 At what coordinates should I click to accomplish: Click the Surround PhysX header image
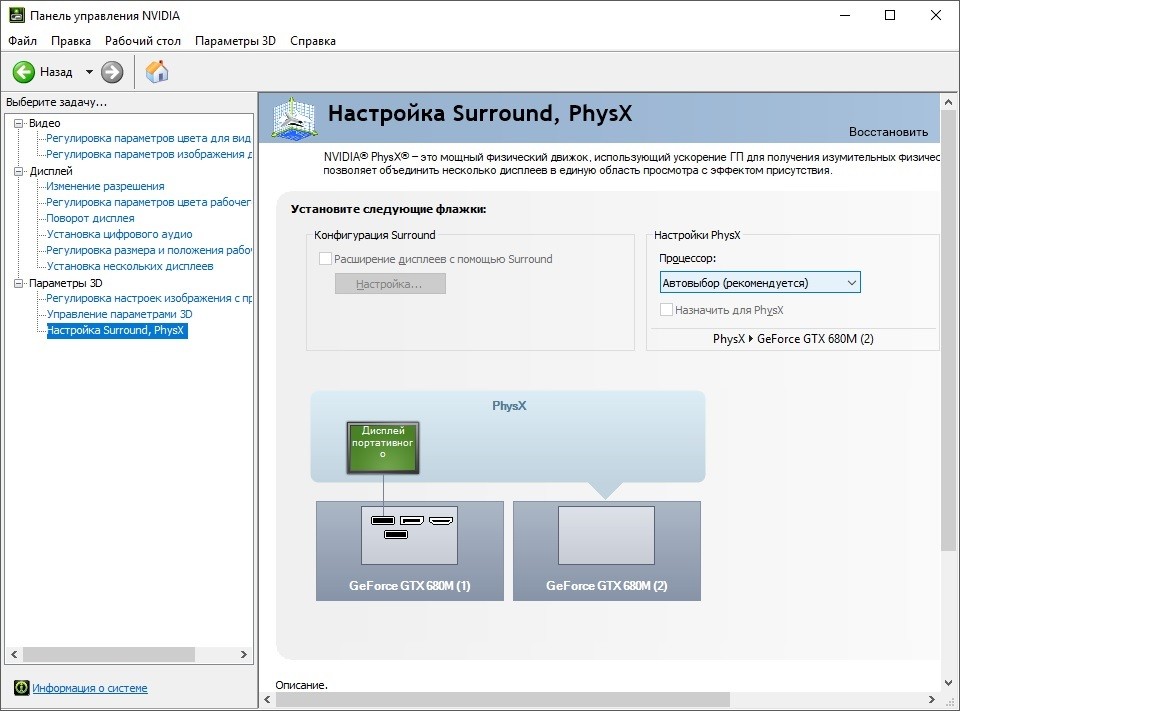[x=294, y=118]
